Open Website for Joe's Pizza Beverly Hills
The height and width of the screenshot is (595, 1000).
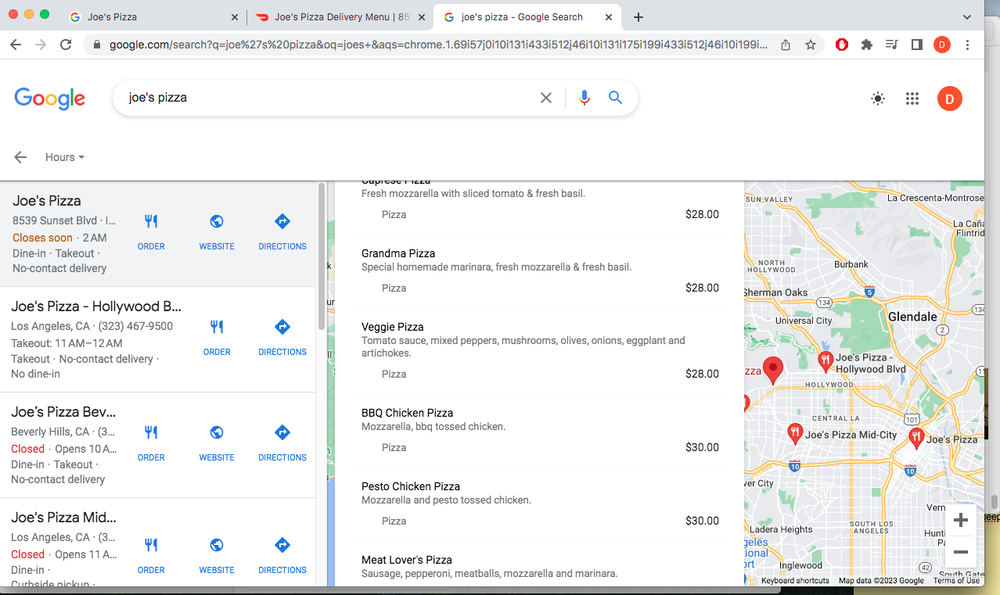[216, 440]
